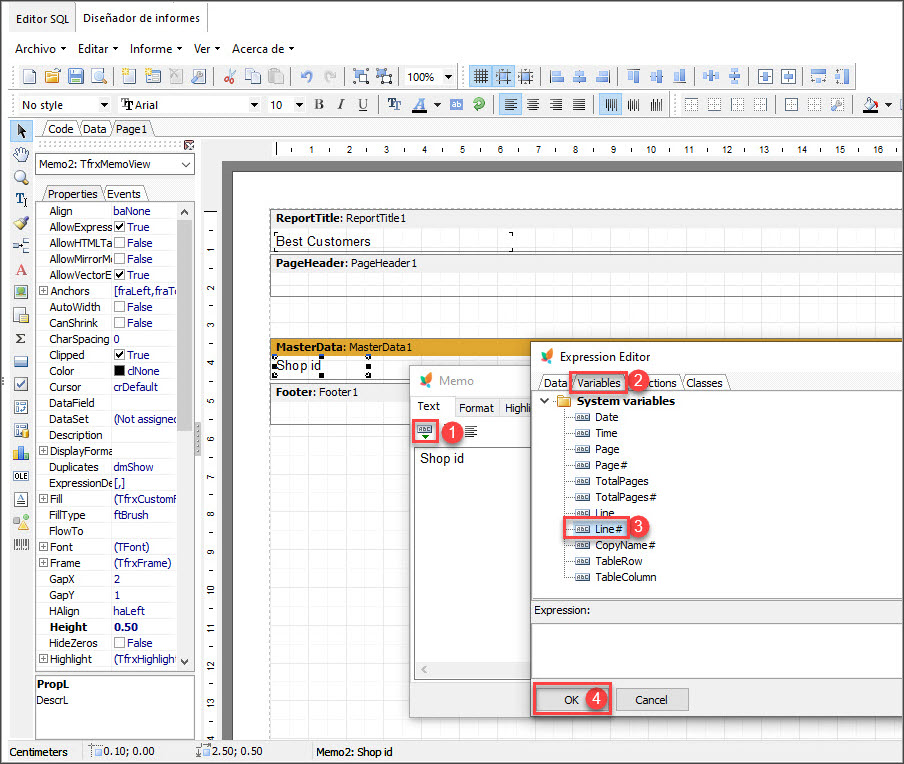The height and width of the screenshot is (764, 904).
Task: Click the Save report floppy icon
Action: [x=76, y=76]
